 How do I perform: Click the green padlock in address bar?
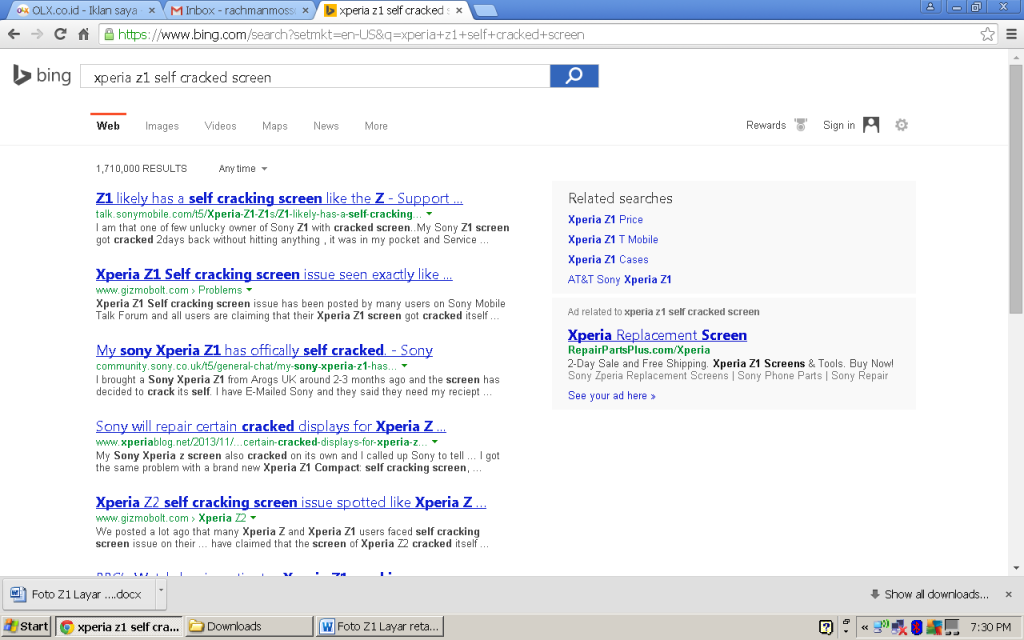[x=109, y=34]
